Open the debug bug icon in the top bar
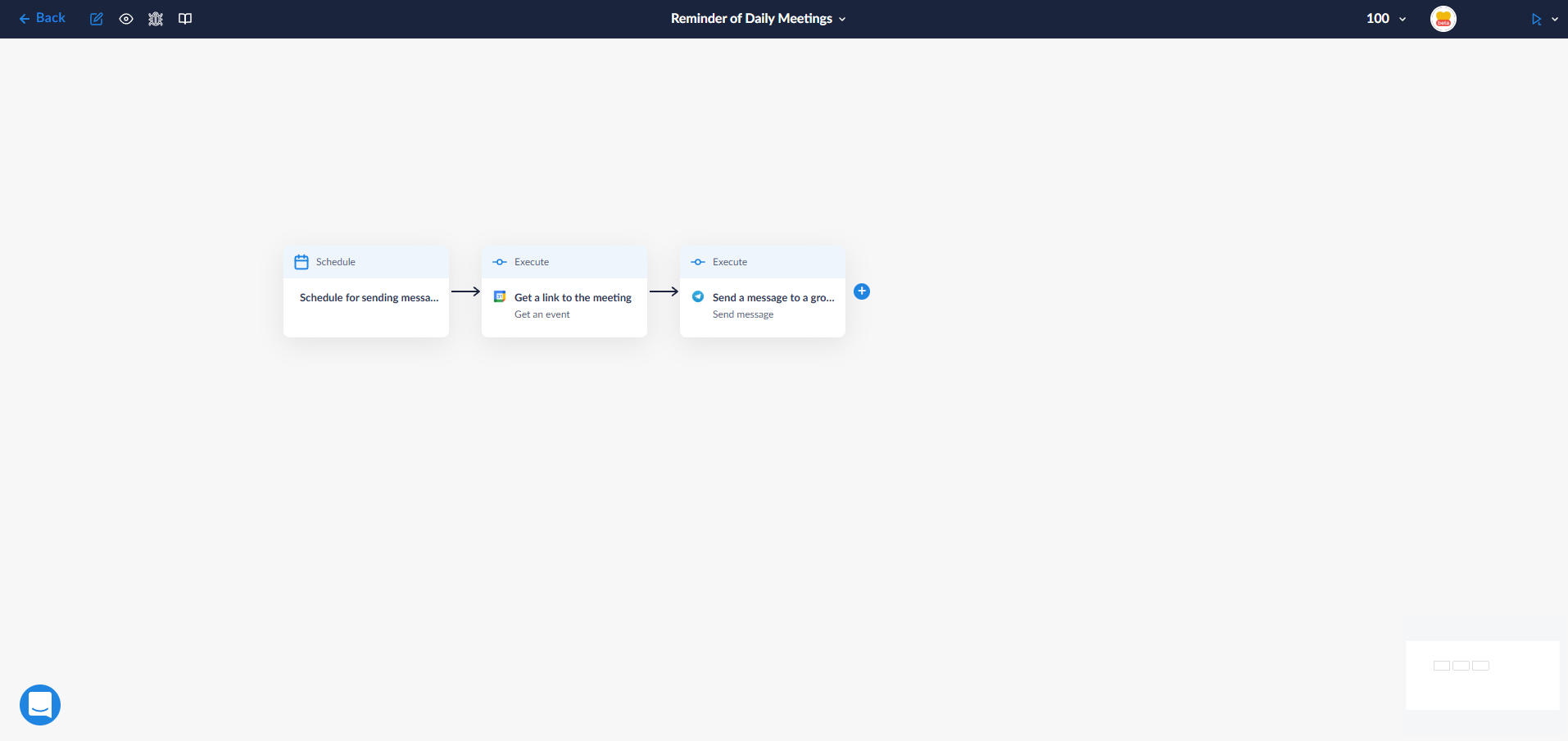Image resolution: width=1568 pixels, height=741 pixels. click(x=156, y=19)
